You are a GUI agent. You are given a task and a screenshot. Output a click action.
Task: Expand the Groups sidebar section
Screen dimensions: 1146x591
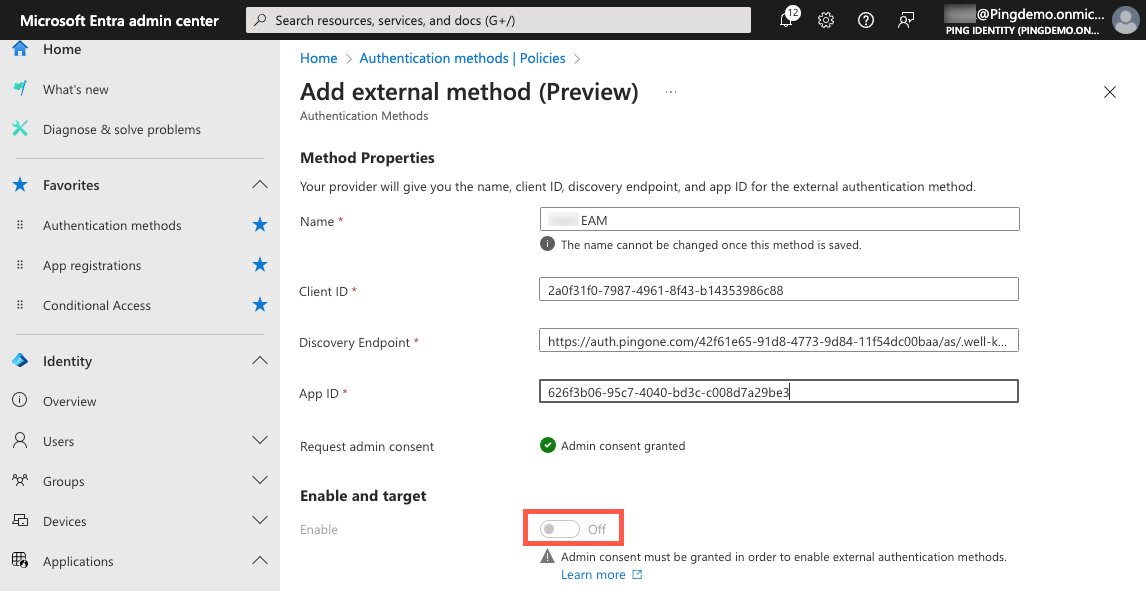[260, 481]
